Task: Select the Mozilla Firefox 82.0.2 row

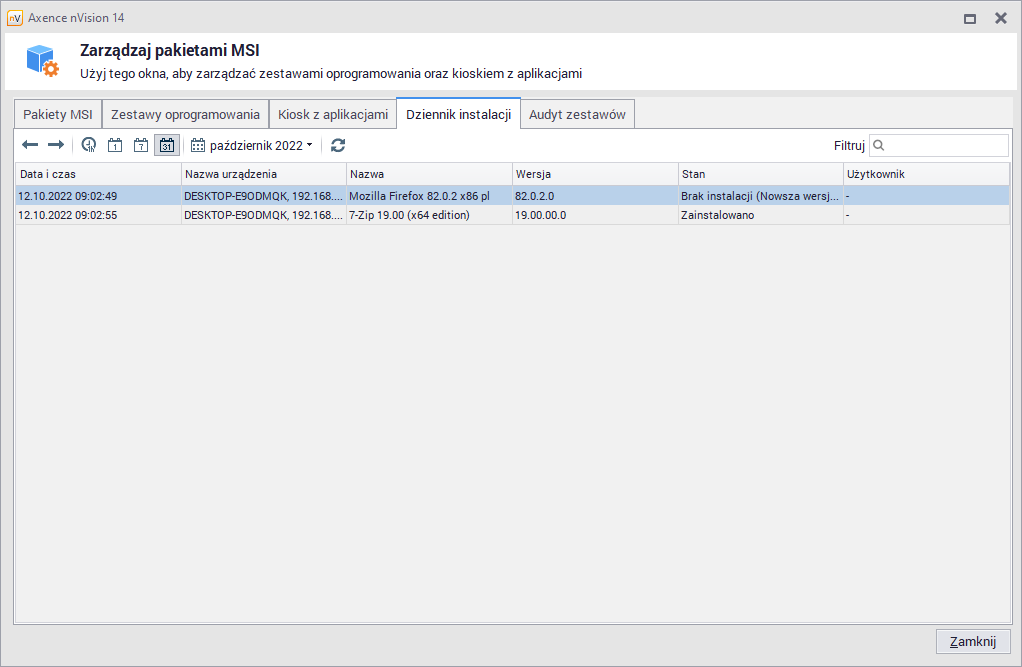Action: point(420,196)
